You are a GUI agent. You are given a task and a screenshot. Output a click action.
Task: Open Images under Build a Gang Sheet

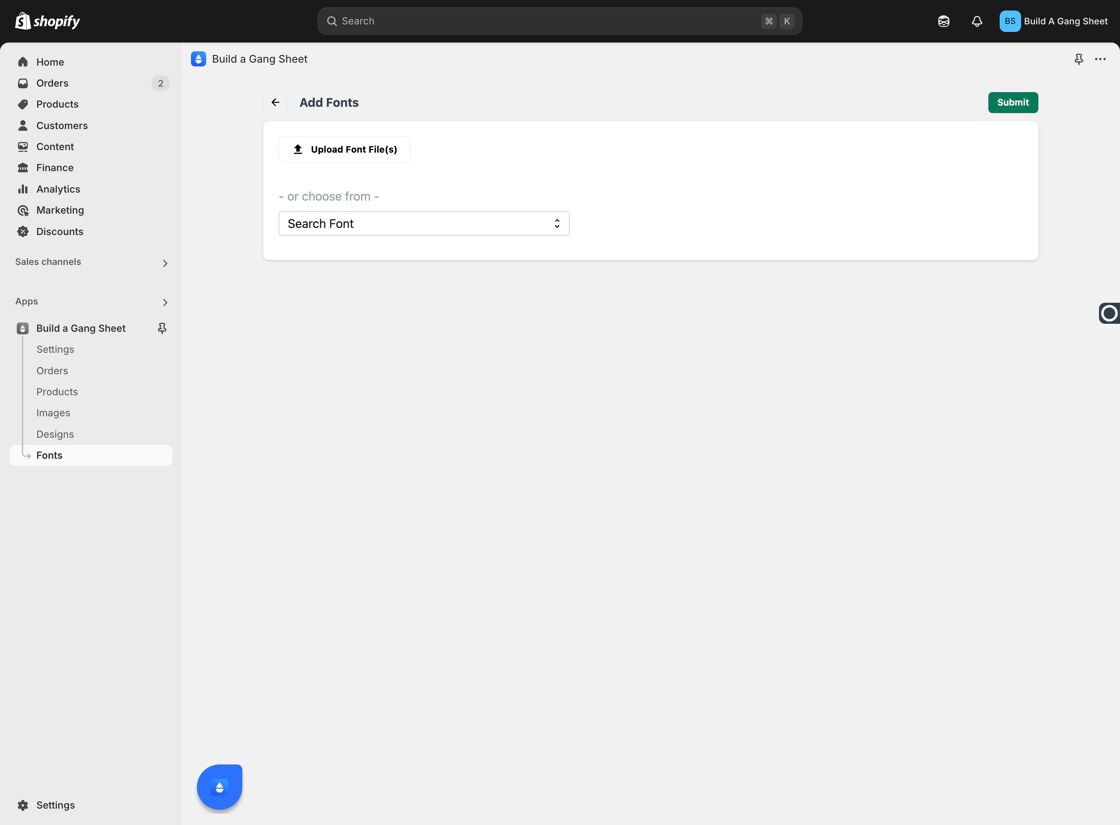click(x=53, y=413)
